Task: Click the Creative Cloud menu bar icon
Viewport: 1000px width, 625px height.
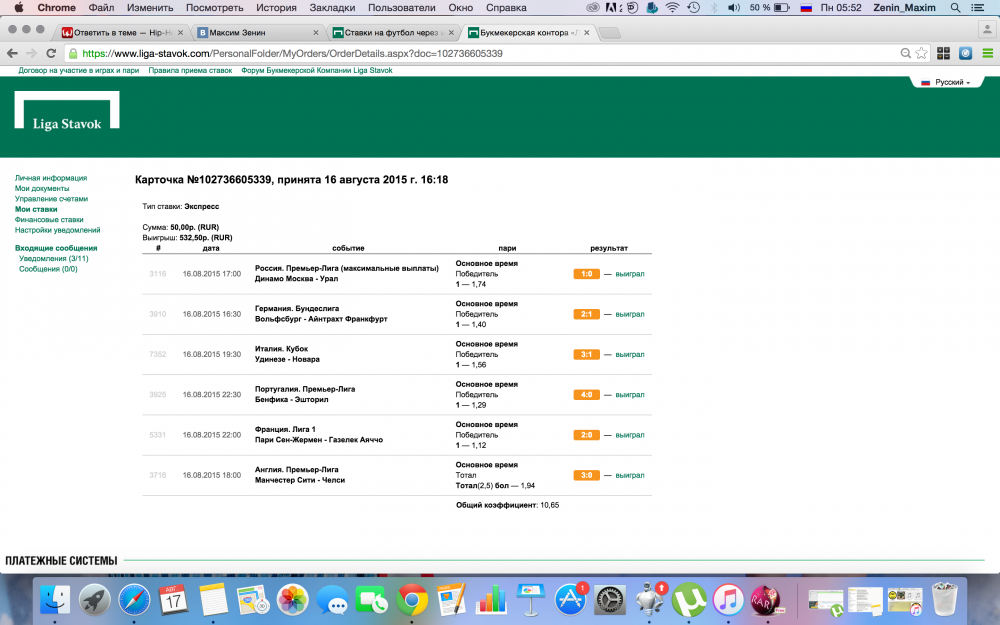Action: click(x=593, y=8)
